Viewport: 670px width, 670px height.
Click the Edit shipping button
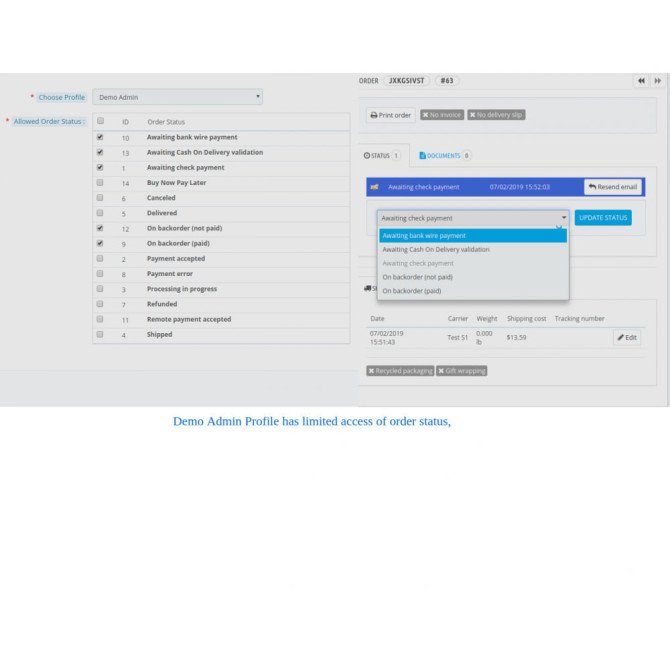pos(627,338)
